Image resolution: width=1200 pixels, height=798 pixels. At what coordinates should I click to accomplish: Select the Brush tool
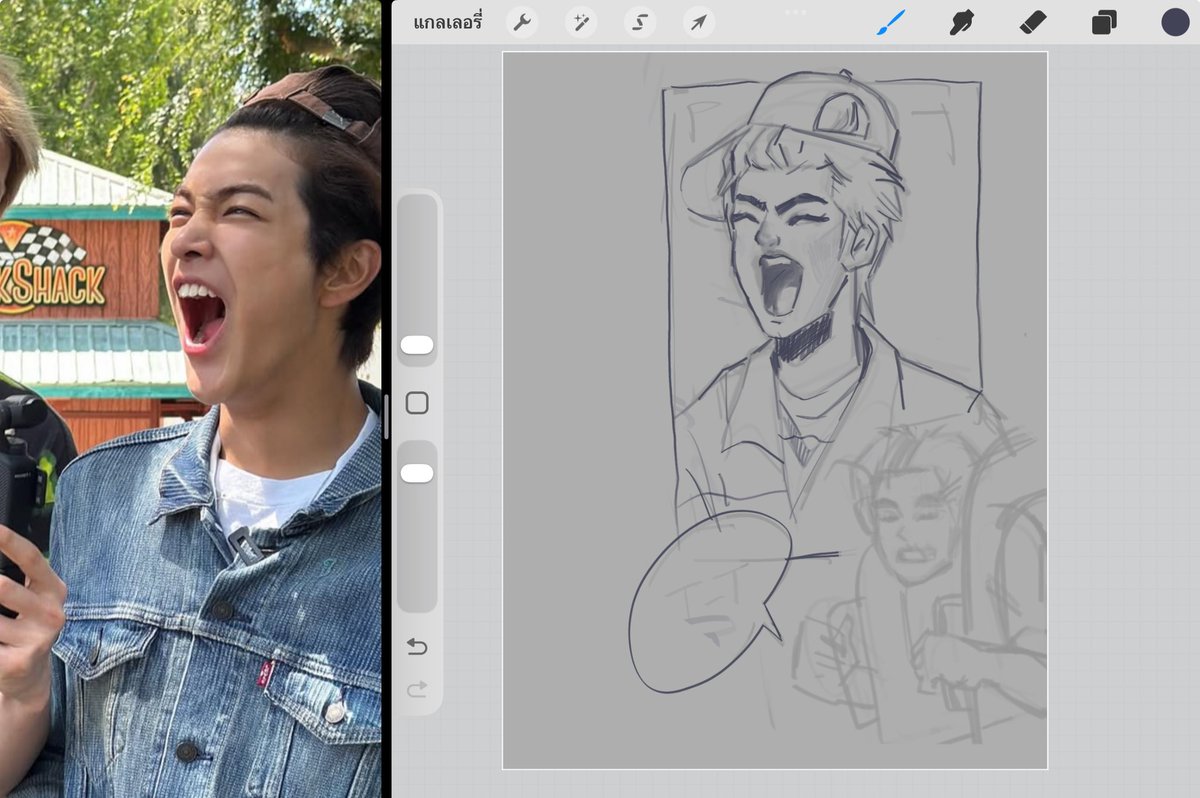pos(891,22)
